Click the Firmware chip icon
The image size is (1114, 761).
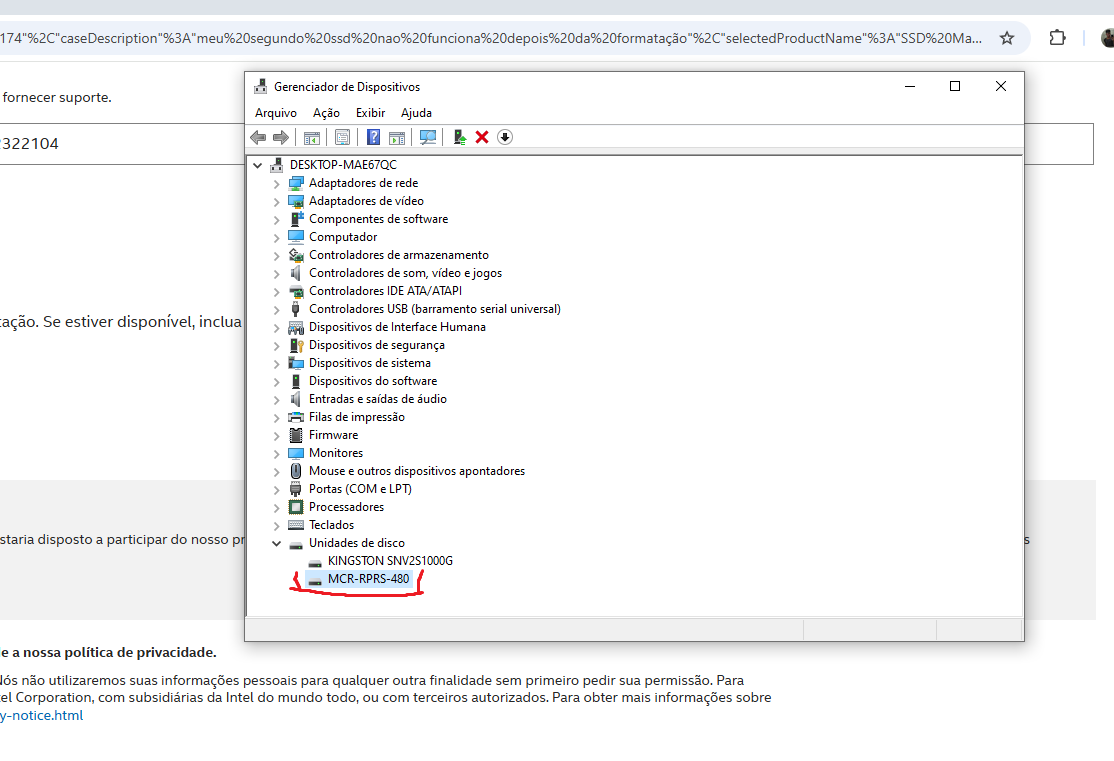coord(296,435)
